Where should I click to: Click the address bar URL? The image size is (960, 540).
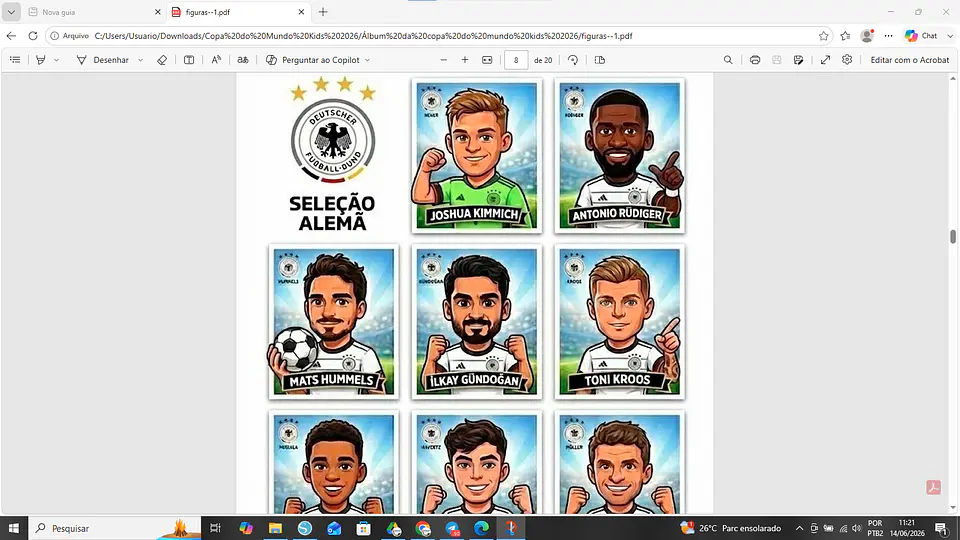pyautogui.click(x=364, y=36)
